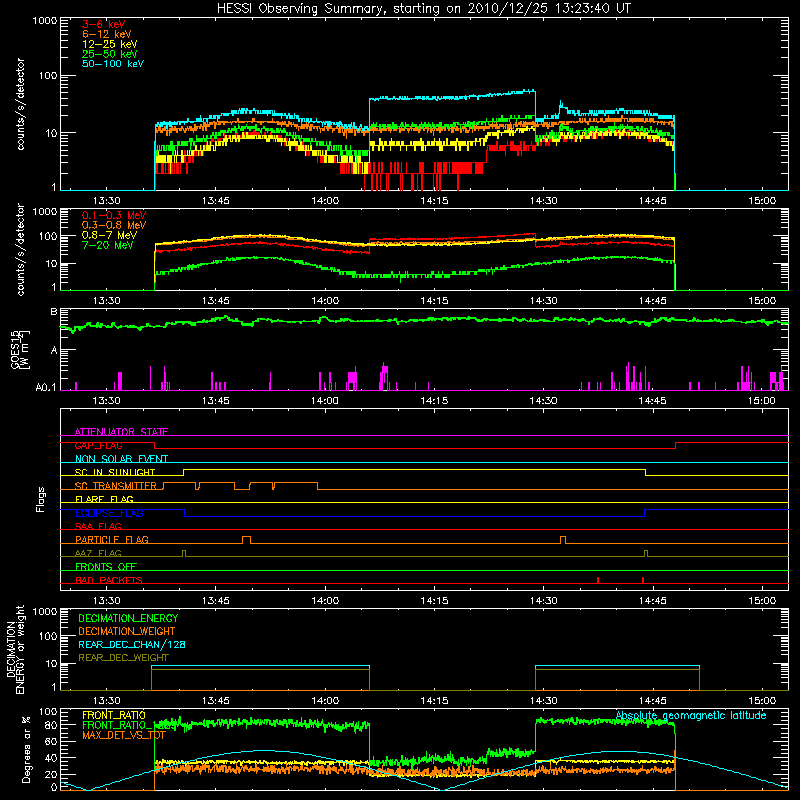The height and width of the screenshot is (800, 800).
Task: Select the blue ECLIPSE_FLAG label
Action: 109,513
